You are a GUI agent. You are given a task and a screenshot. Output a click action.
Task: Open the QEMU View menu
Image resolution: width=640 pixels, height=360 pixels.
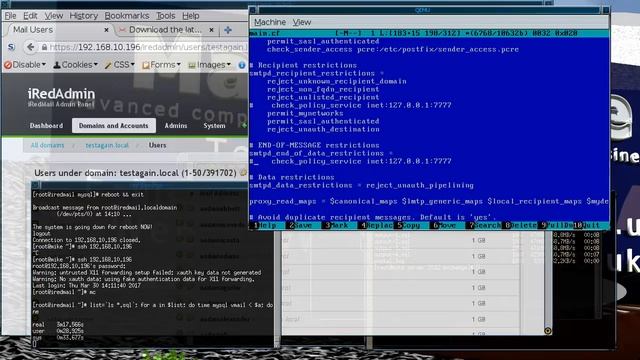pyautogui.click(x=302, y=22)
